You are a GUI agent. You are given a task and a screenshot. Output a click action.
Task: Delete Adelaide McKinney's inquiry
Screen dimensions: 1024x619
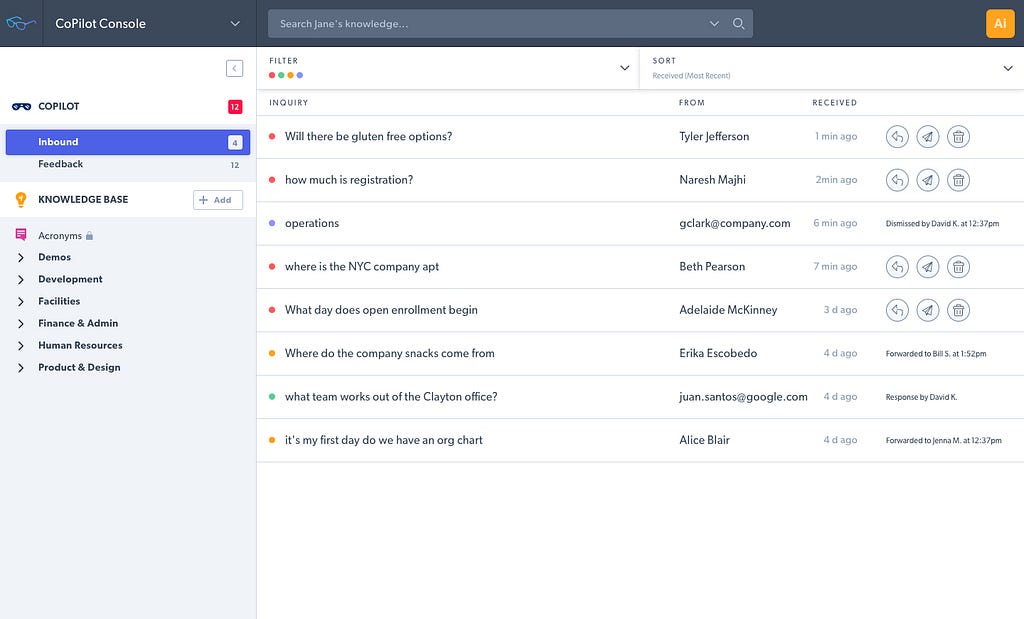(x=959, y=310)
